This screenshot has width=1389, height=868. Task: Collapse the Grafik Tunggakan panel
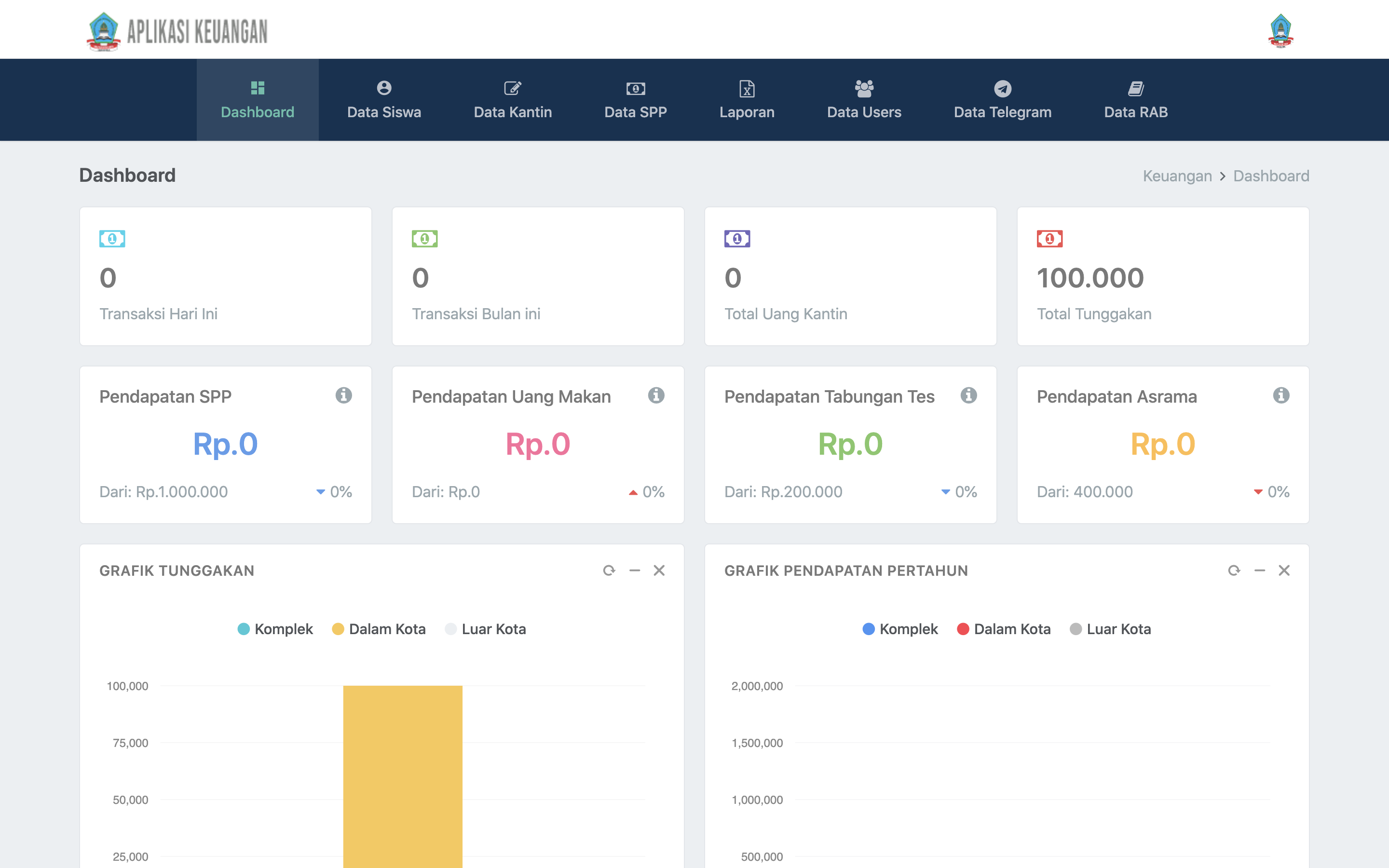[x=634, y=570]
